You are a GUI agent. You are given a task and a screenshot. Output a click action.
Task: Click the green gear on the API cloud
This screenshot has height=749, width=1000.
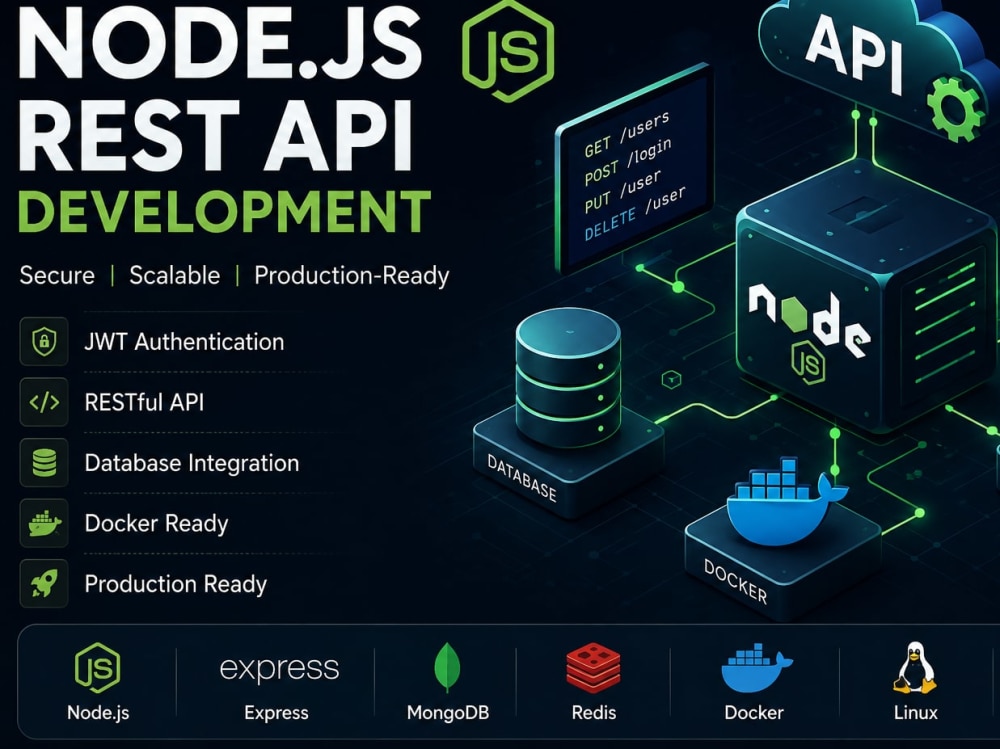tap(955, 108)
